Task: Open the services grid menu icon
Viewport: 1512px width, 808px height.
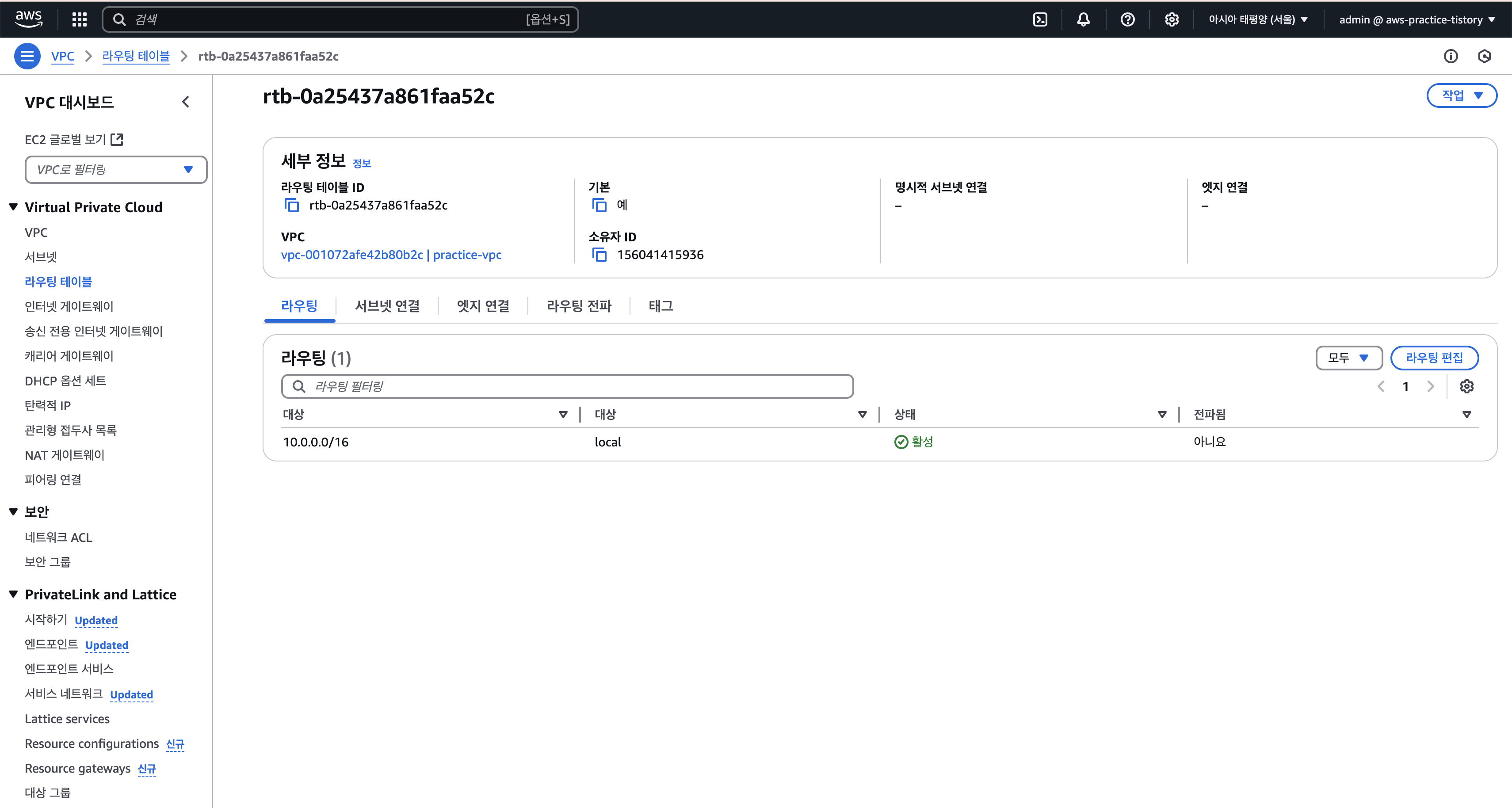Action: (79, 19)
